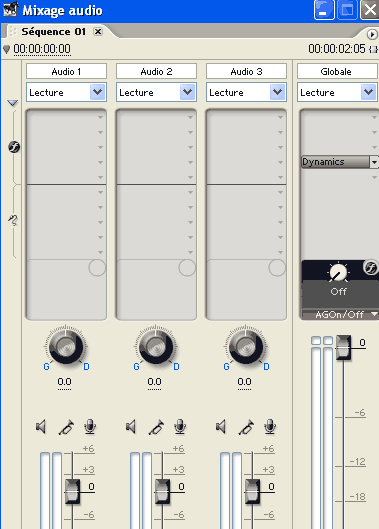Mute the Audio 3 track speaker icon
The image size is (379, 529).
coord(221,427)
